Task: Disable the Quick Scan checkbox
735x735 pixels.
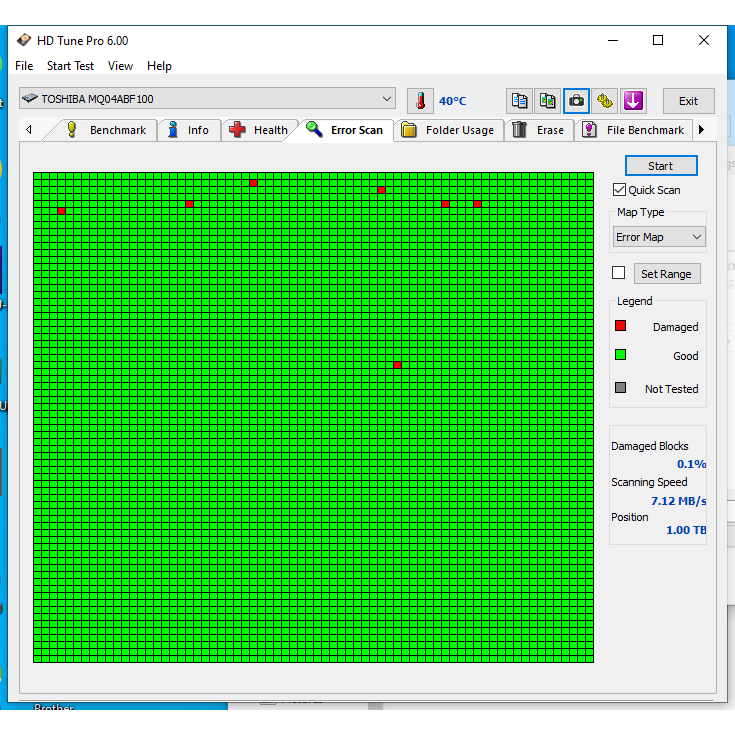Action: pyautogui.click(x=620, y=190)
